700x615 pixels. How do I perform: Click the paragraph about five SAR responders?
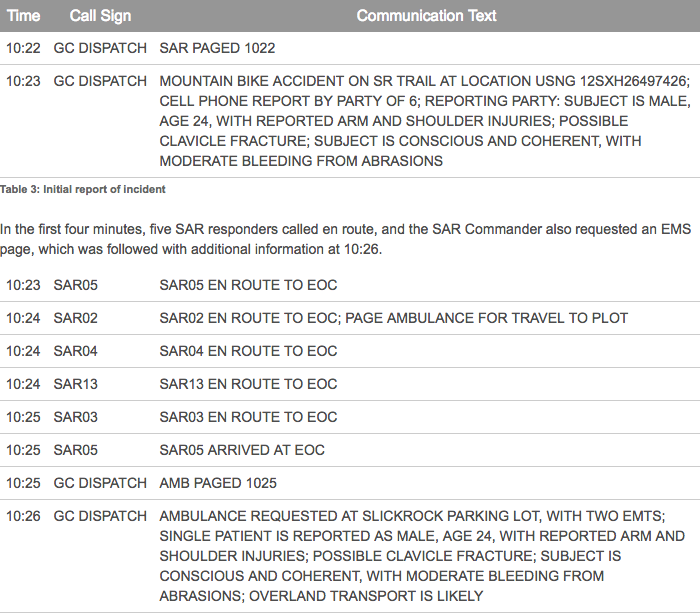click(x=348, y=238)
